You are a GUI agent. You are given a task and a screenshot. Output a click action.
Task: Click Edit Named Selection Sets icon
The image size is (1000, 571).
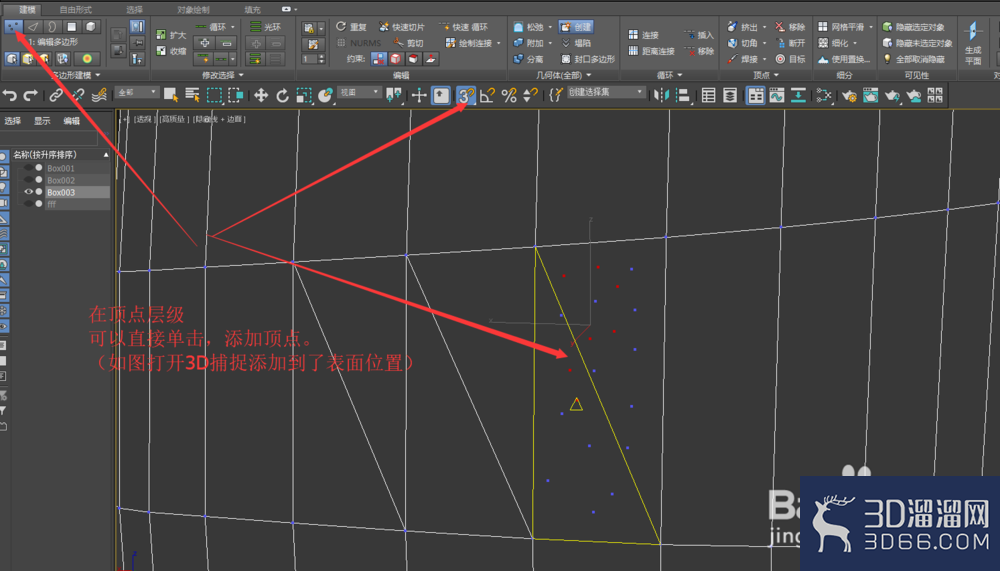[x=556, y=96]
